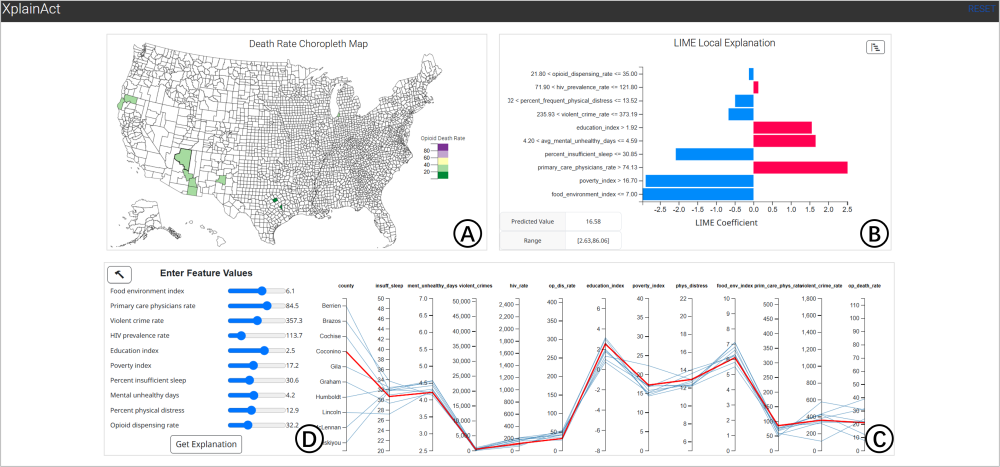Select Coconino on the county axis

(x=333, y=351)
